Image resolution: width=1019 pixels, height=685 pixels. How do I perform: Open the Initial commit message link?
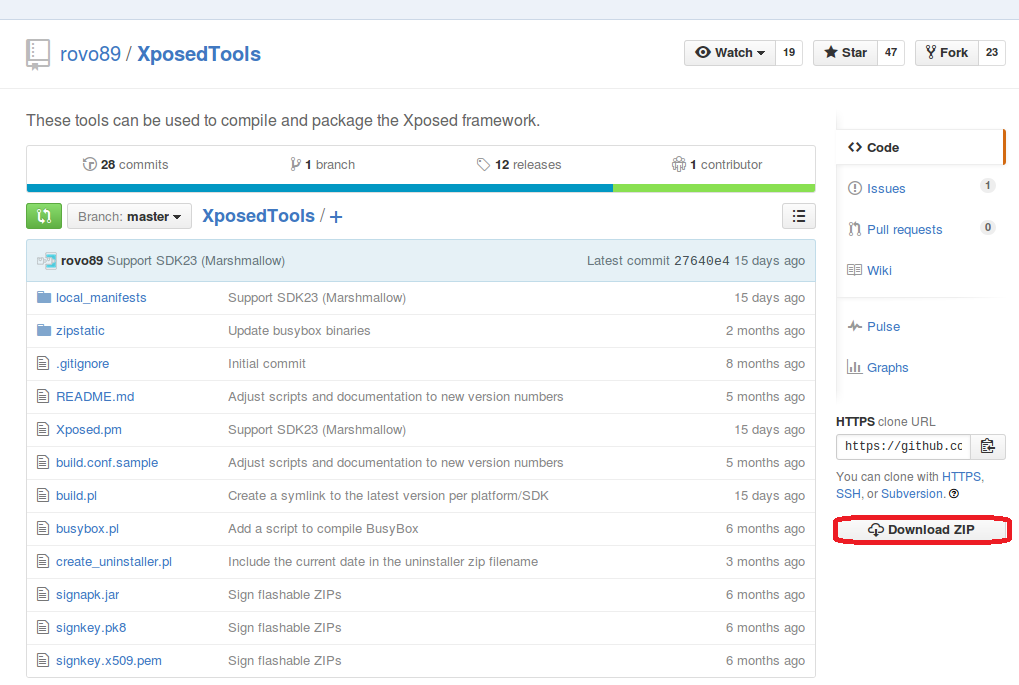click(266, 364)
